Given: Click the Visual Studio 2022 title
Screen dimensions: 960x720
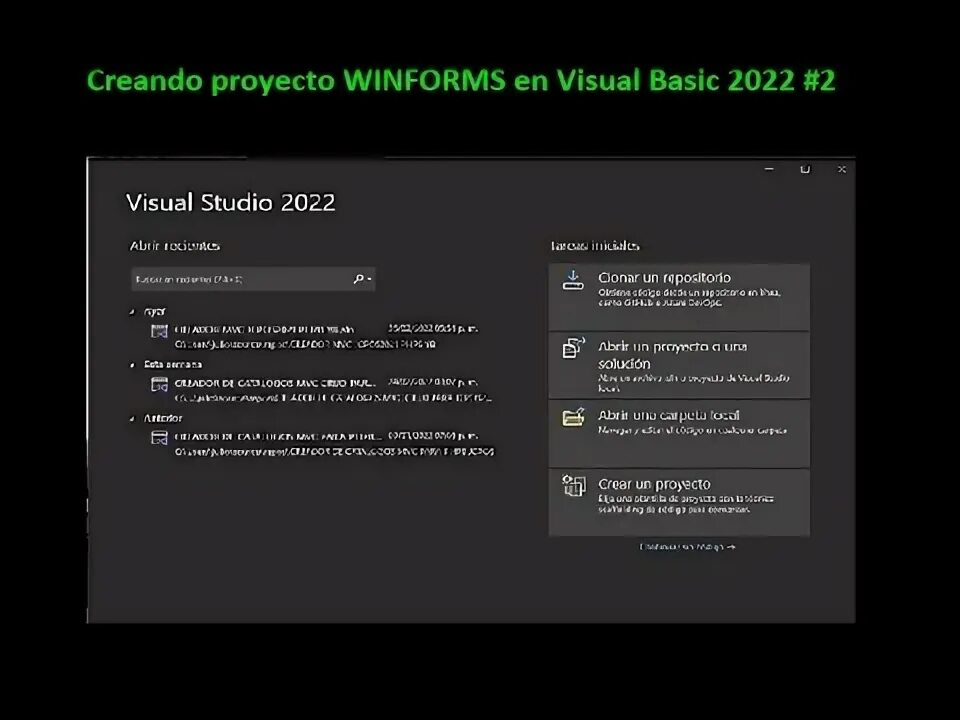Looking at the screenshot, I should pyautogui.click(x=231, y=203).
